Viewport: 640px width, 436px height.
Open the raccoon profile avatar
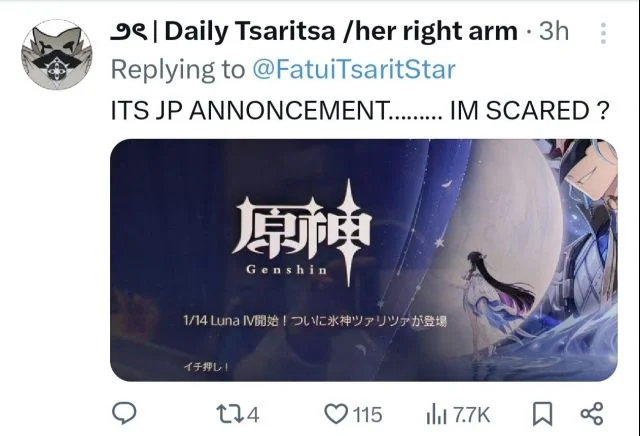57,54
